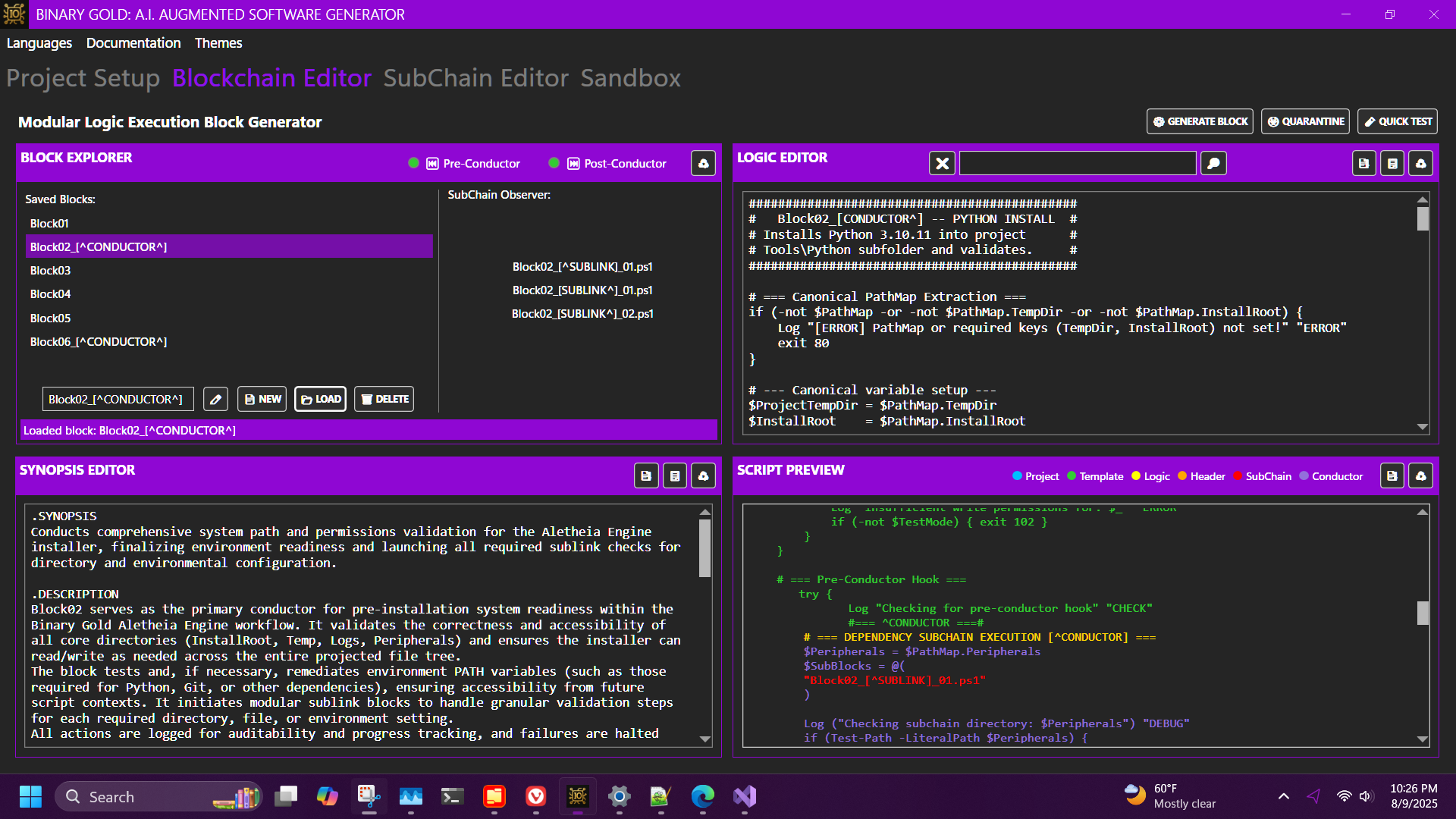Click the Synopsis Editor save document icon
Viewport: 1456px width, 819px height.
coord(646,475)
